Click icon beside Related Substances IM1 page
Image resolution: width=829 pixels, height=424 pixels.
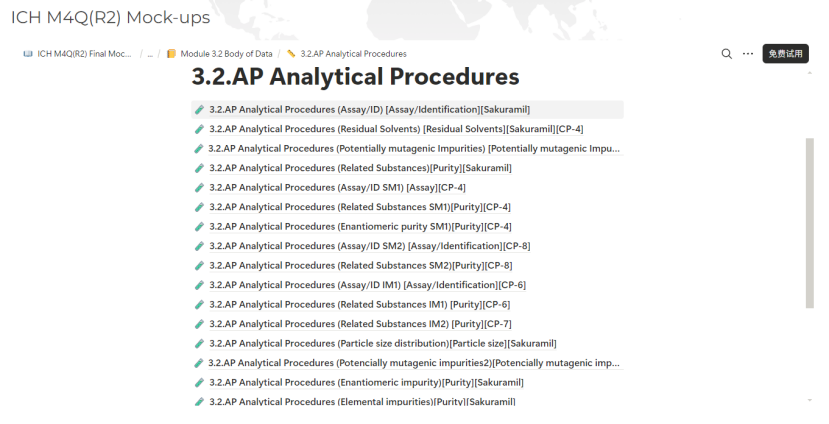pos(200,305)
